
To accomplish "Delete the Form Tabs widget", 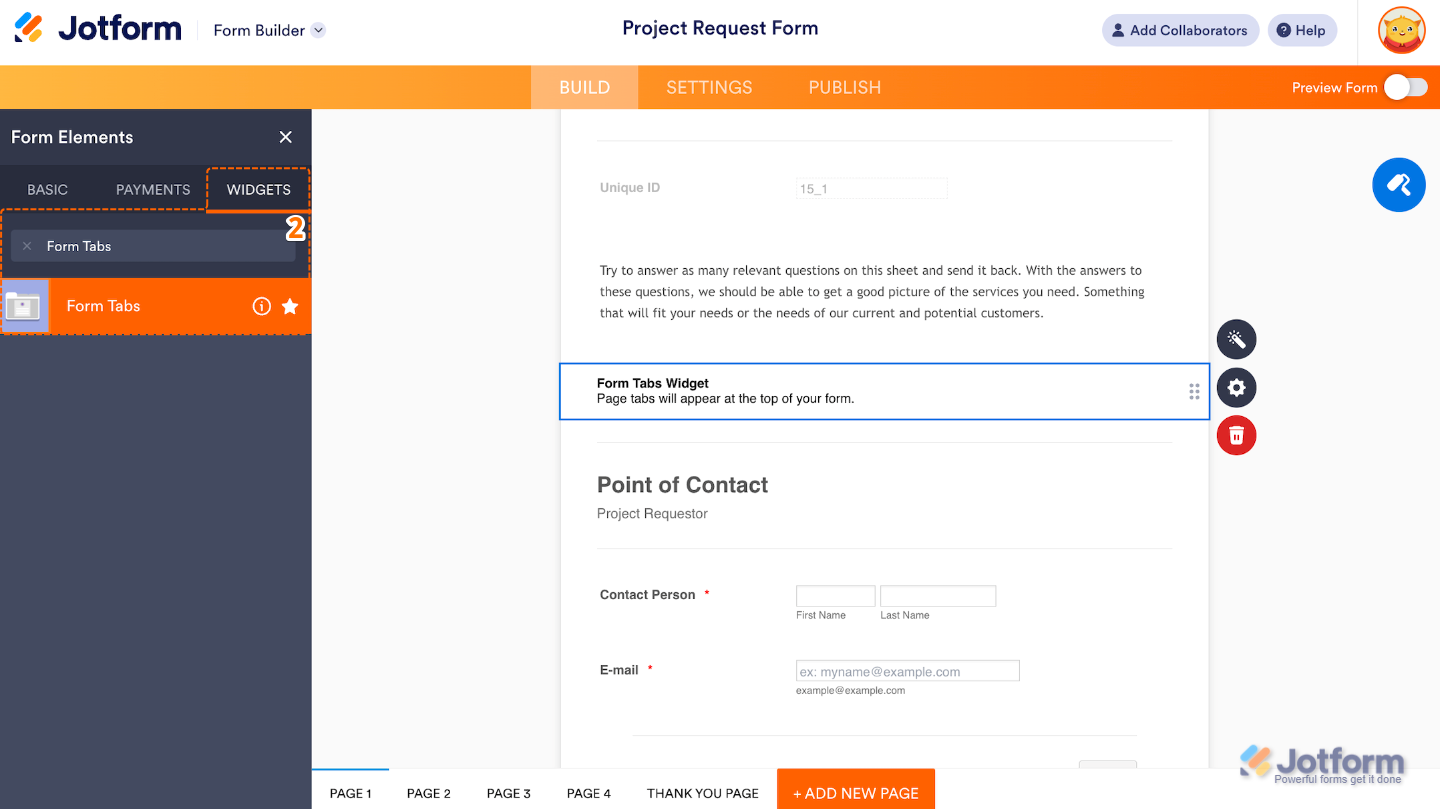I will [x=1236, y=436].
